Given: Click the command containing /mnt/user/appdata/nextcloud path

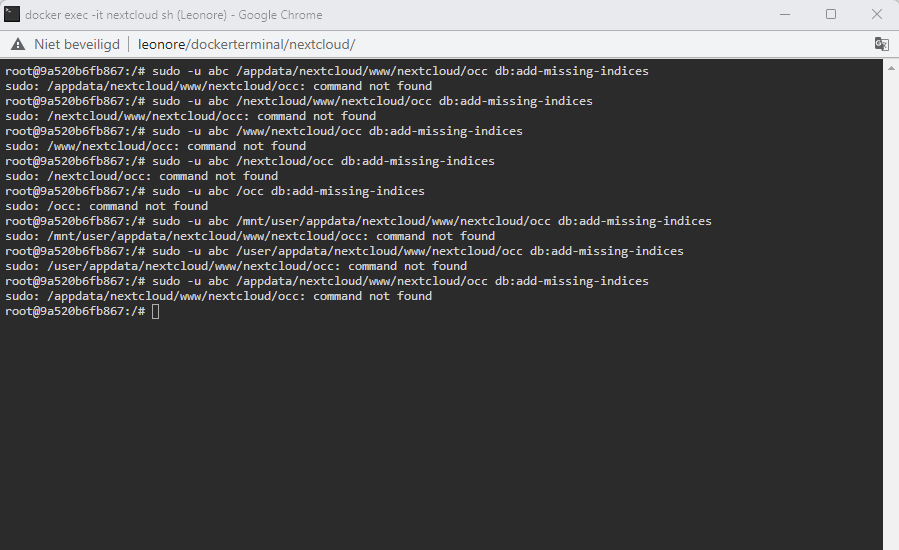Looking at the screenshot, I should pos(358,221).
